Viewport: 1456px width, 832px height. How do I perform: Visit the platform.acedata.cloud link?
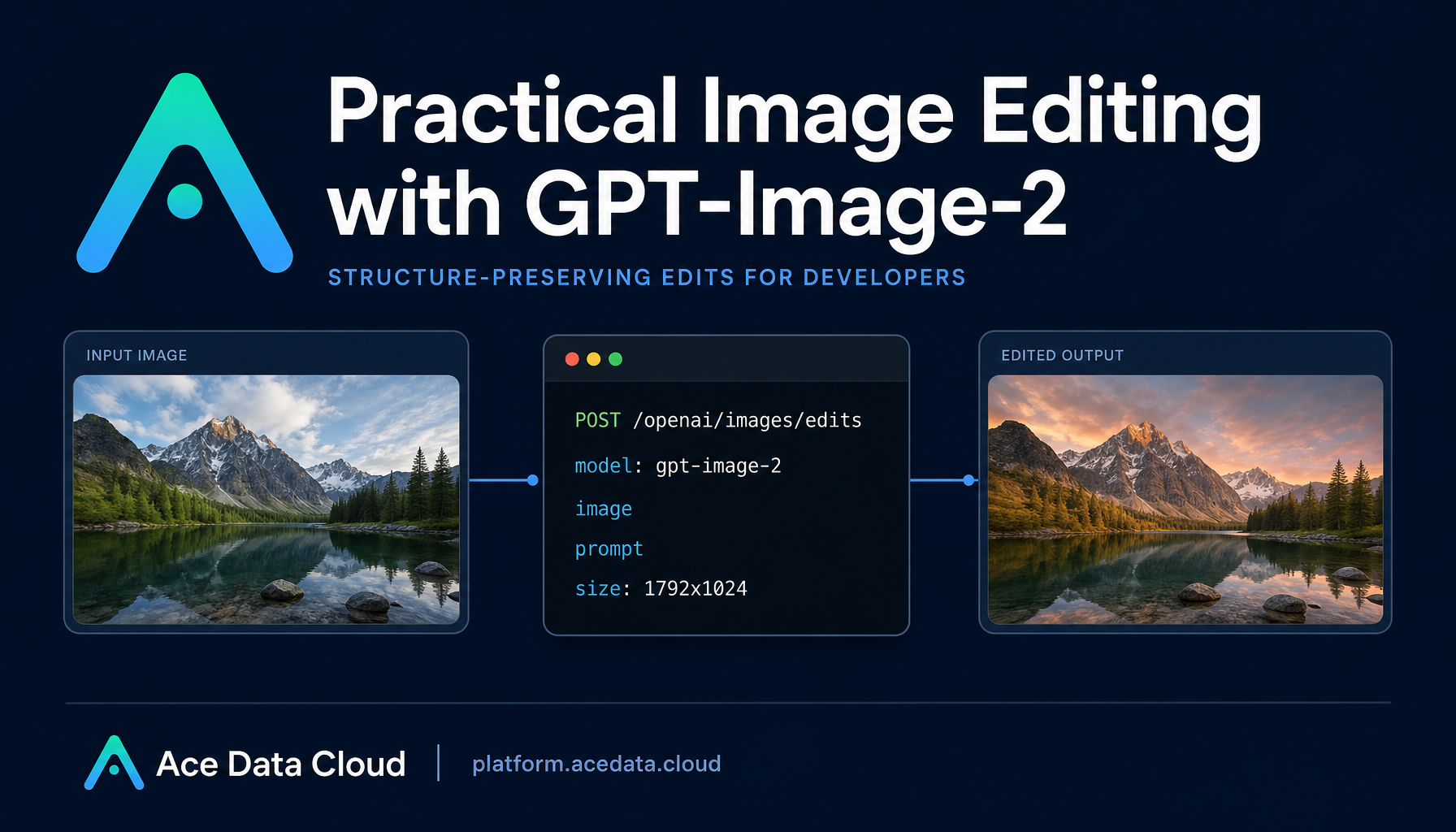tap(596, 764)
